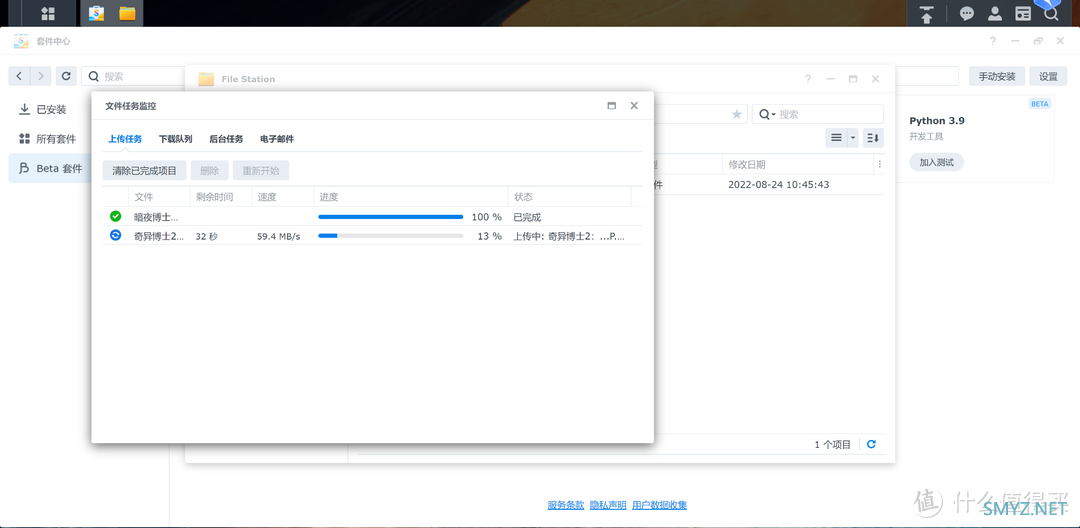Click the 59.4 MB/s speed value
This screenshot has width=1080, height=528.
279,236
